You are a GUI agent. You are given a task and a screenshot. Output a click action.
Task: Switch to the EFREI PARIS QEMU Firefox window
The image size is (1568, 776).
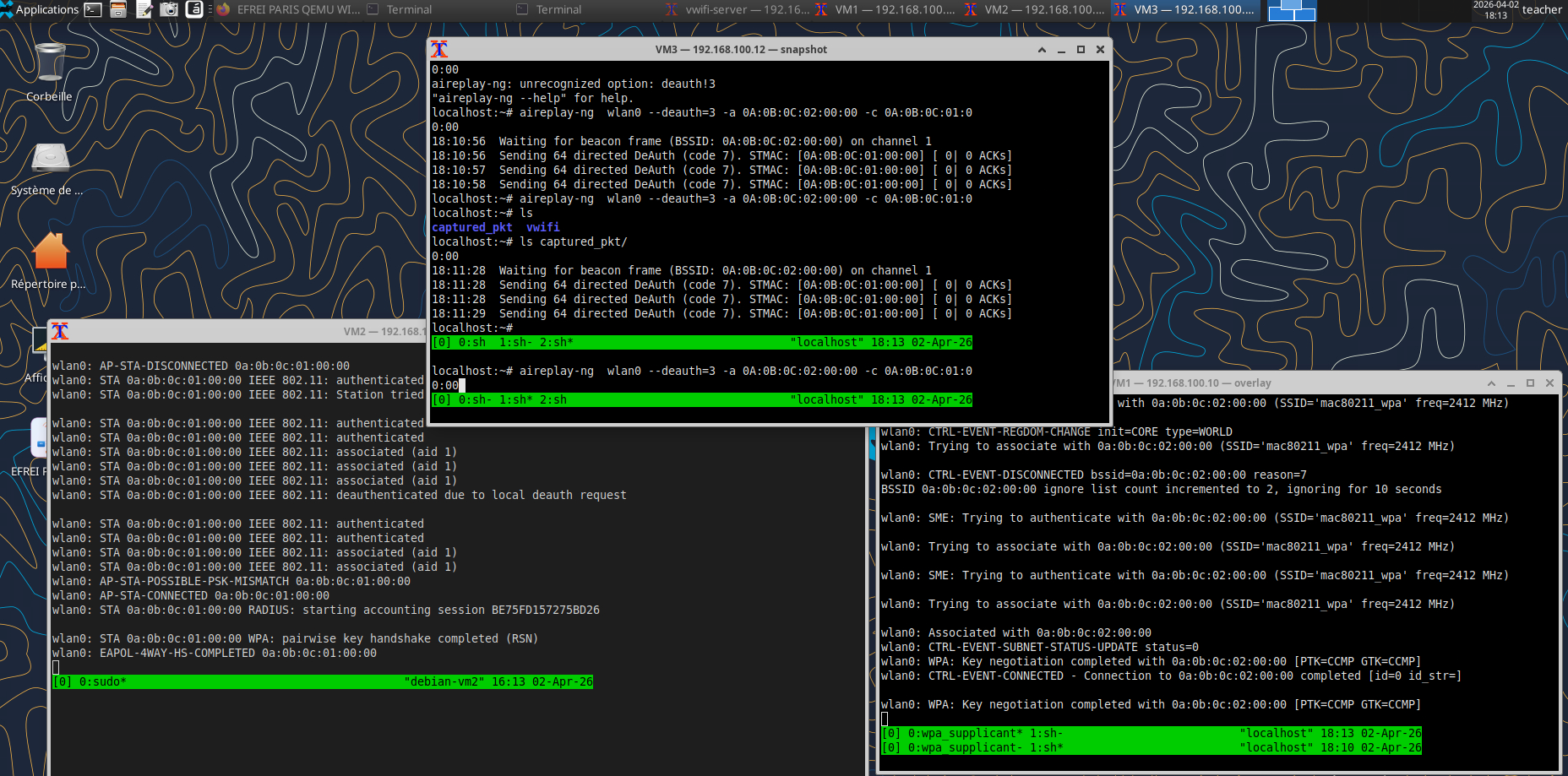tap(289, 9)
